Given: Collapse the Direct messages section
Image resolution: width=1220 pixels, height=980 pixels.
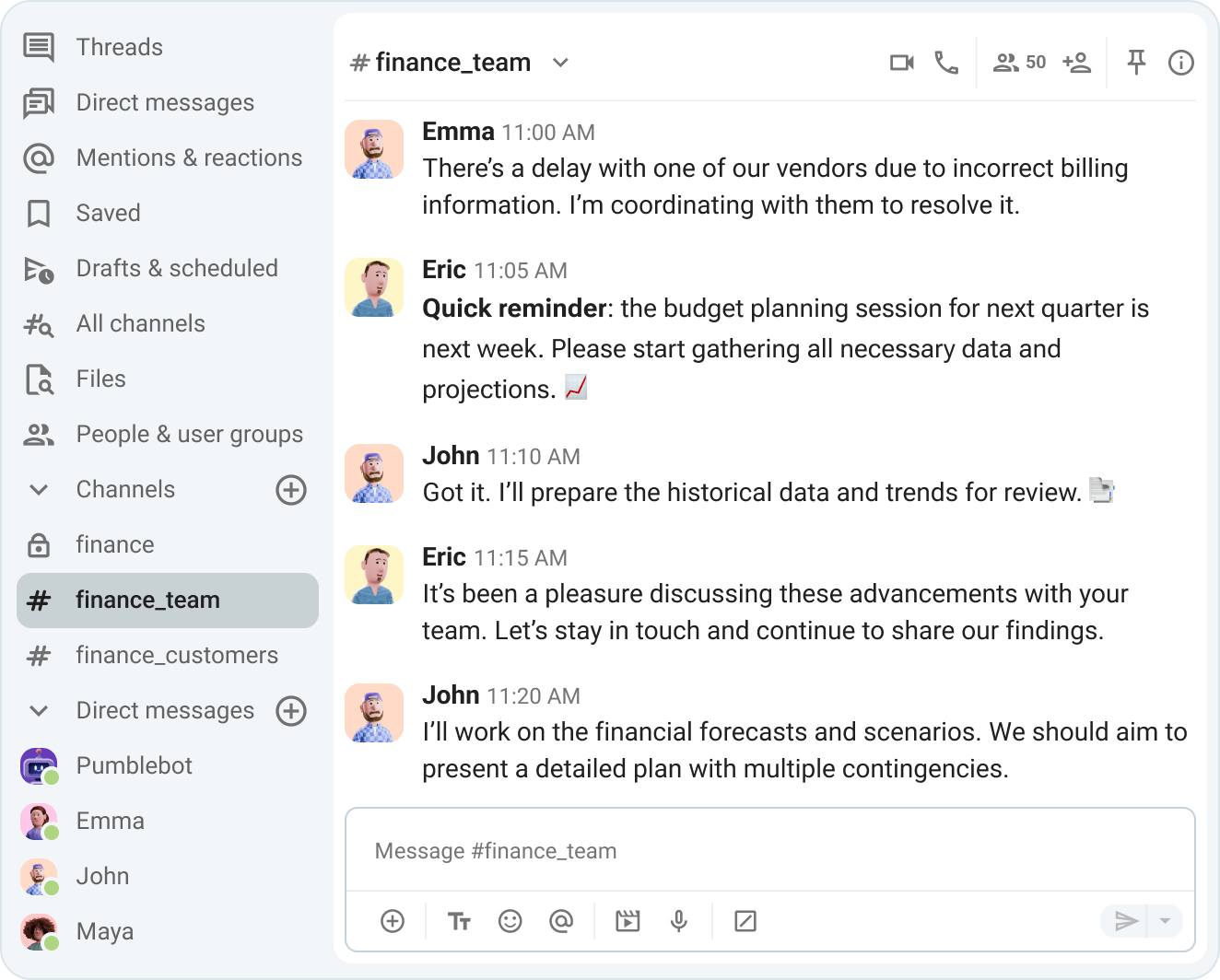Looking at the screenshot, I should coord(38,710).
